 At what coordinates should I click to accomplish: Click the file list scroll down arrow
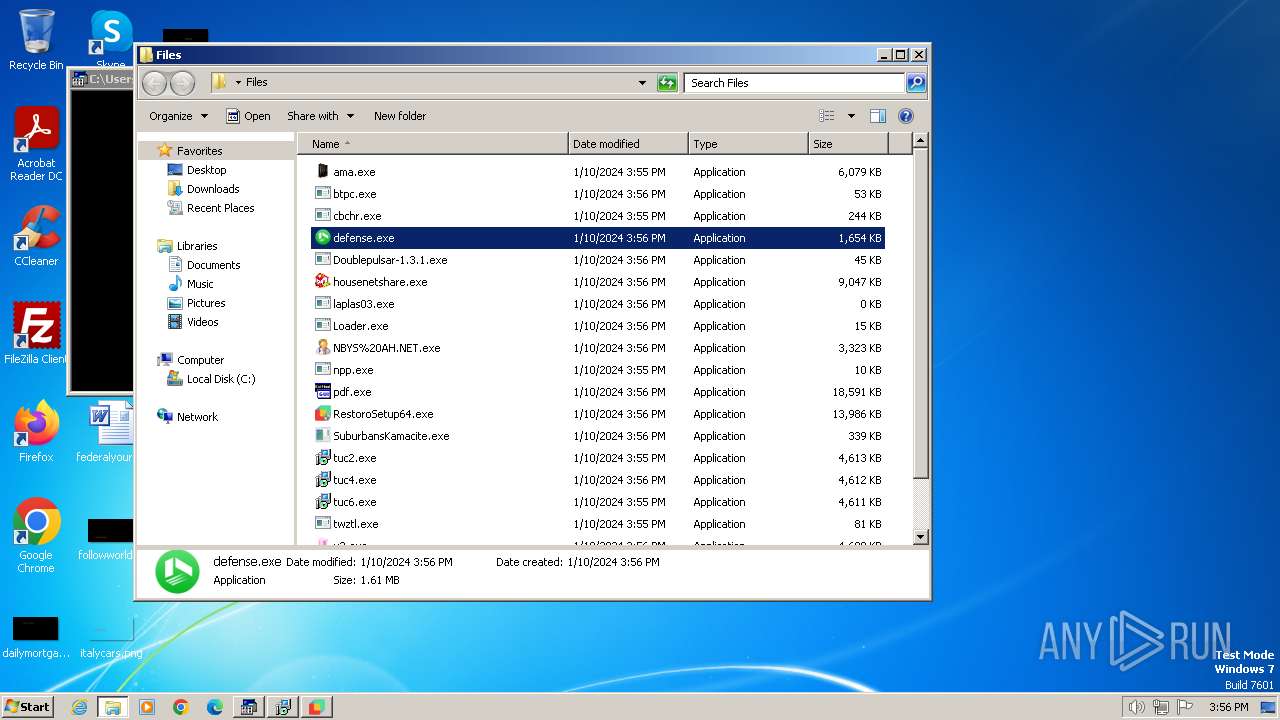[x=921, y=537]
